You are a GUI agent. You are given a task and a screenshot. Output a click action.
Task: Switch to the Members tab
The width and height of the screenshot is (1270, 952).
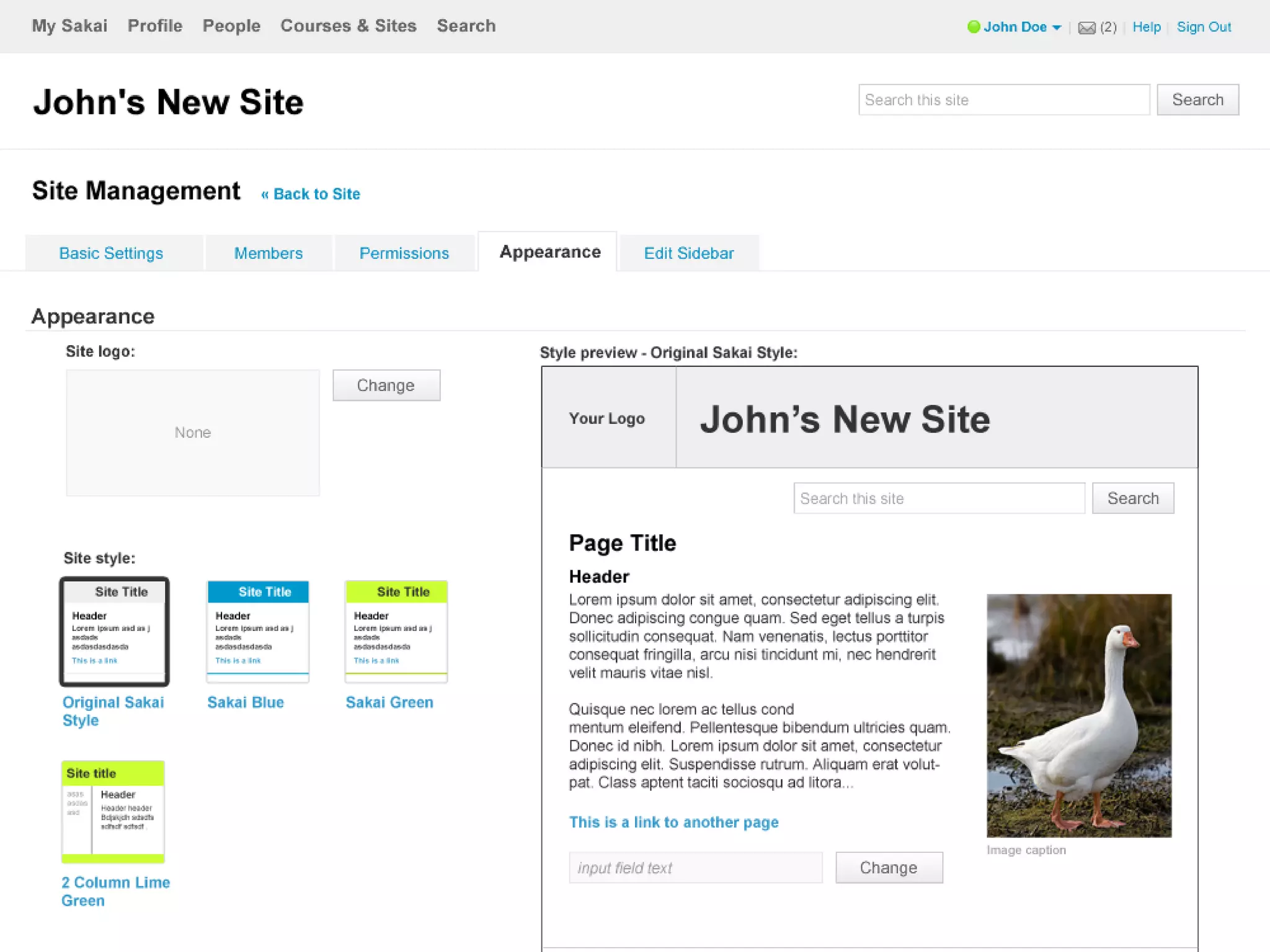(269, 253)
